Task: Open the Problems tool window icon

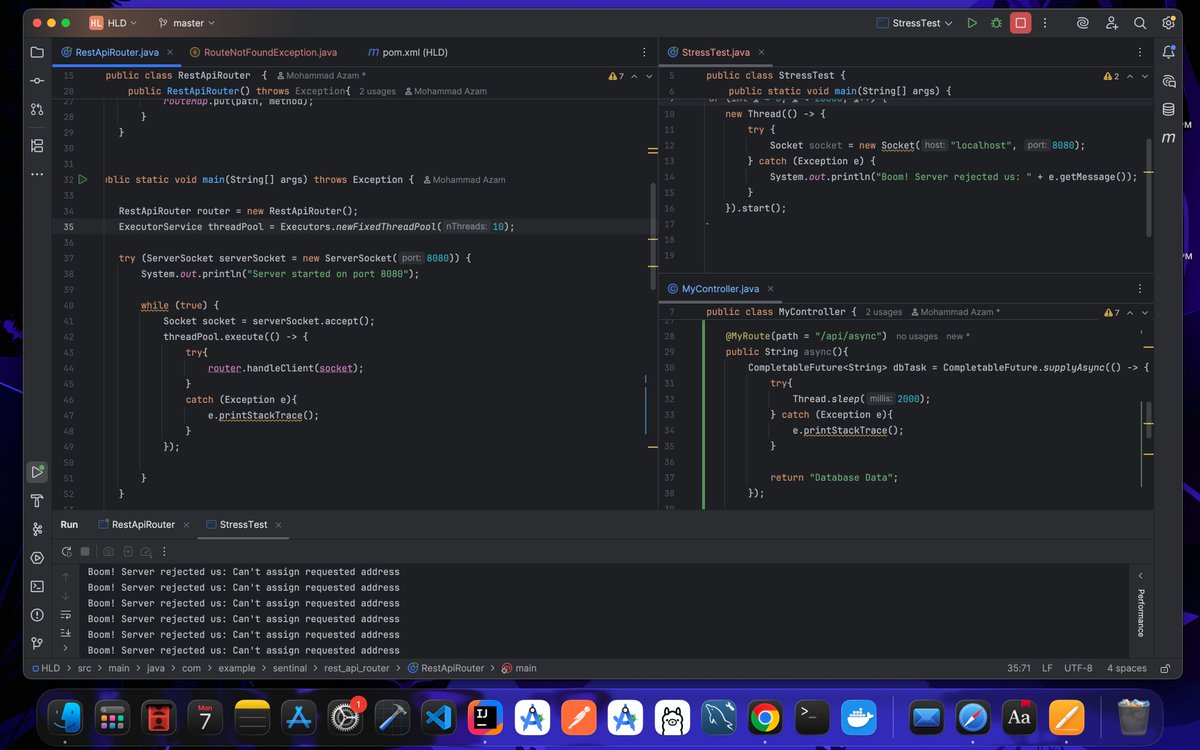Action: pos(37,615)
